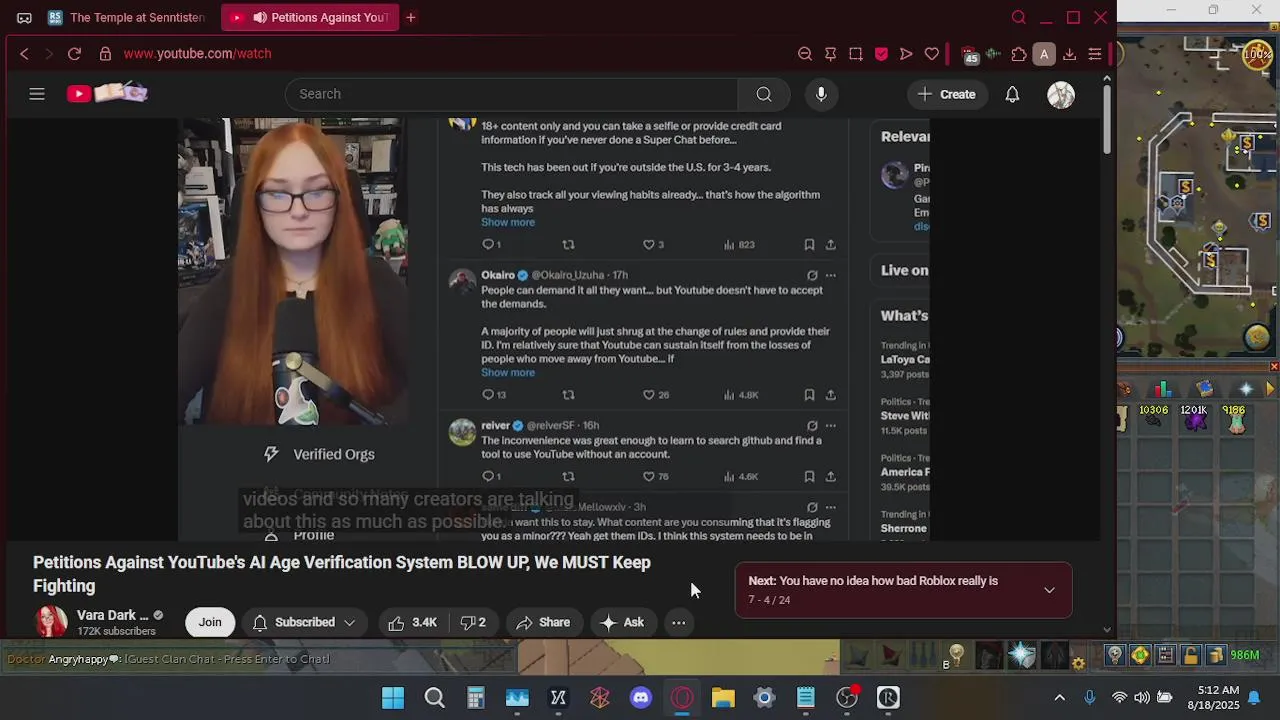Dislike the video
Image resolution: width=1280 pixels, height=720 pixels.
(x=473, y=622)
